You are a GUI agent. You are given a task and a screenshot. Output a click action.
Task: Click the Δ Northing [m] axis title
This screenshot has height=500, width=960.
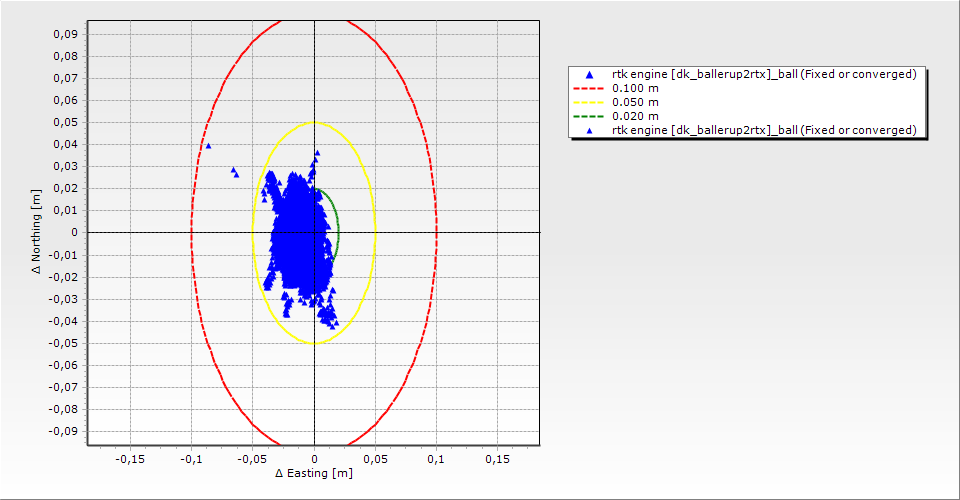(37, 231)
